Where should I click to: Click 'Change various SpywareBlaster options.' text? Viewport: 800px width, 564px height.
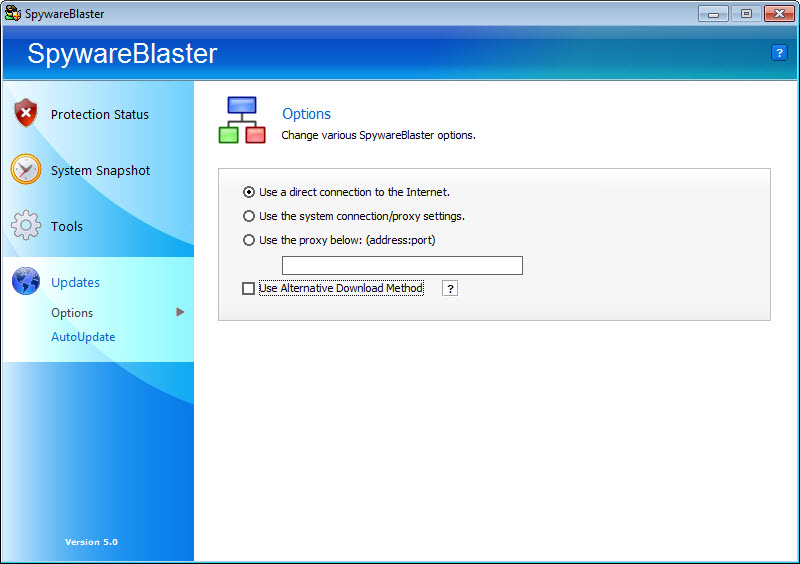click(x=379, y=135)
